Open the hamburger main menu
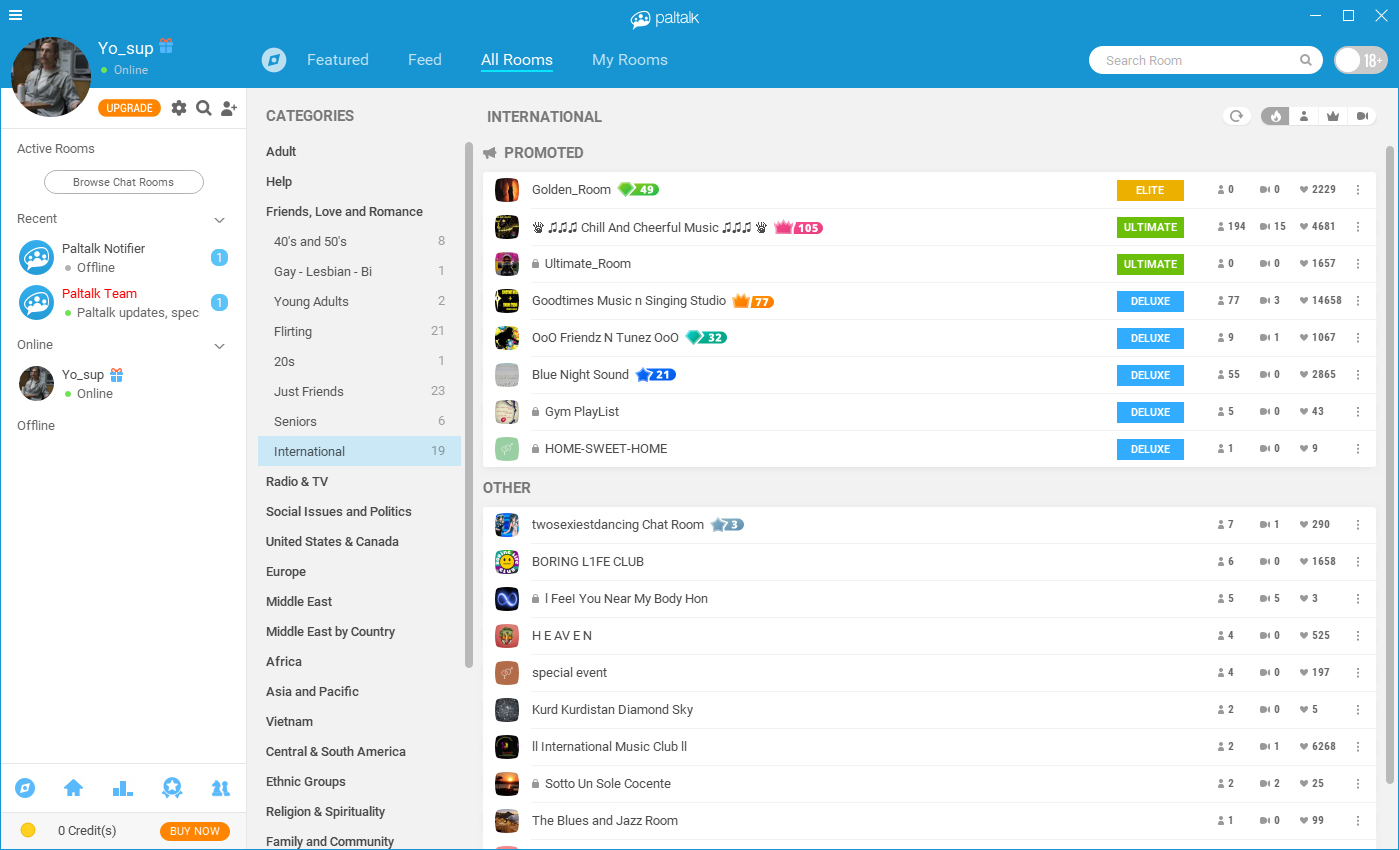Image resolution: width=1399 pixels, height=850 pixels. (x=15, y=15)
